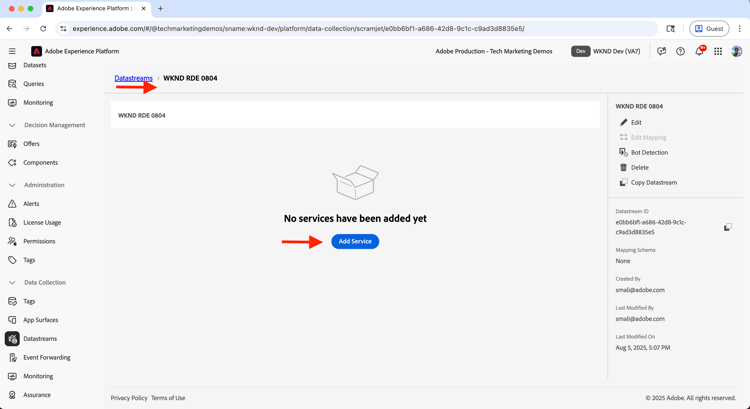Open the Privacy Policy link
This screenshot has width=750, height=409.
pyautogui.click(x=129, y=398)
